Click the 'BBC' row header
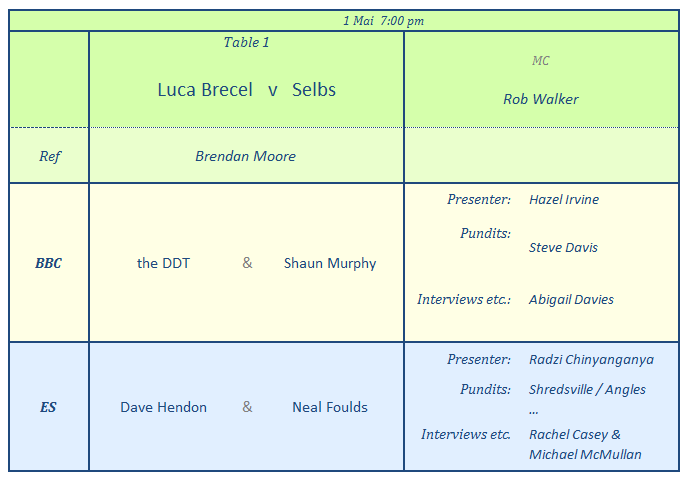Viewport: 688px width, 479px height. [x=48, y=264]
